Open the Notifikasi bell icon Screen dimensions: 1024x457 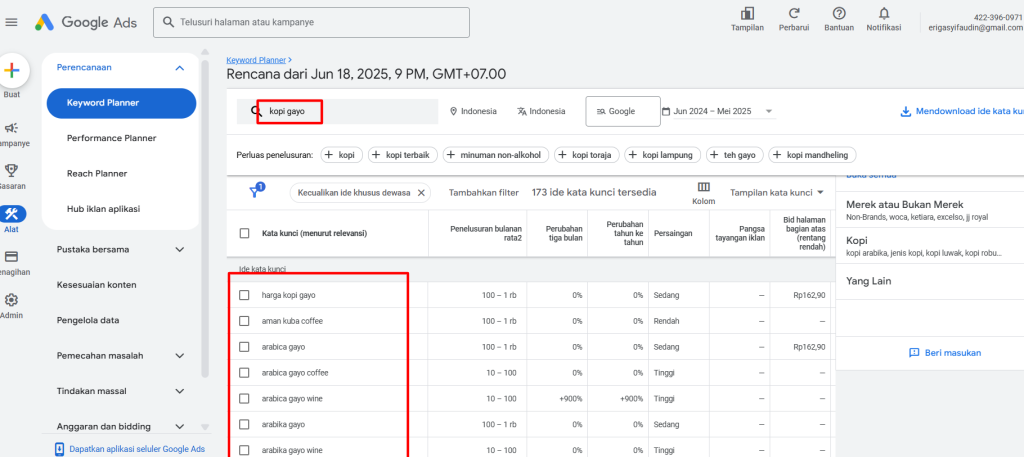pyautogui.click(x=884, y=14)
